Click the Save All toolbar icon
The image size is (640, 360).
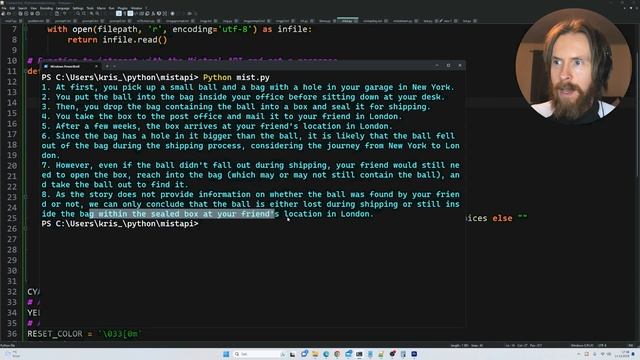point(20,13)
